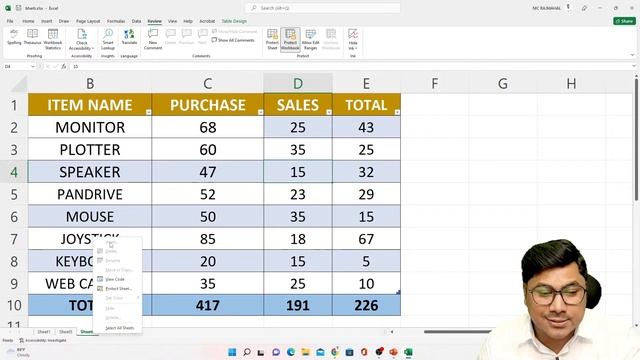Open the Check Accessibility dropdown
The image size is (640, 360).
click(82, 39)
